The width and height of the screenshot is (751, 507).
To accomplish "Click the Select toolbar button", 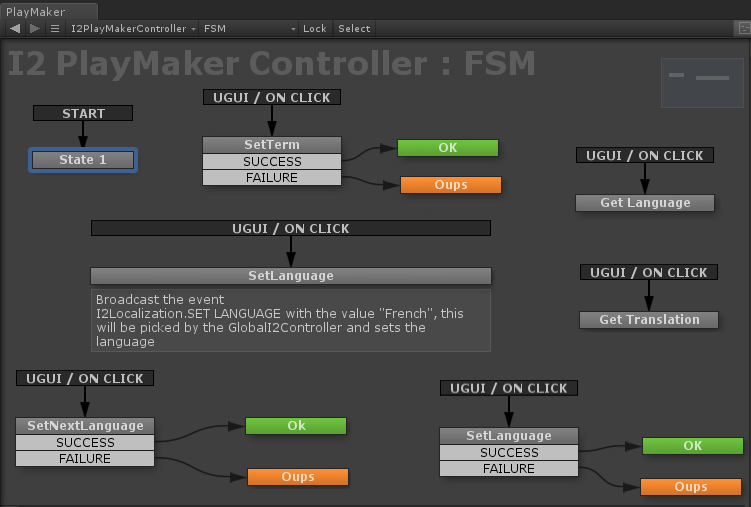I will pyautogui.click(x=354, y=29).
